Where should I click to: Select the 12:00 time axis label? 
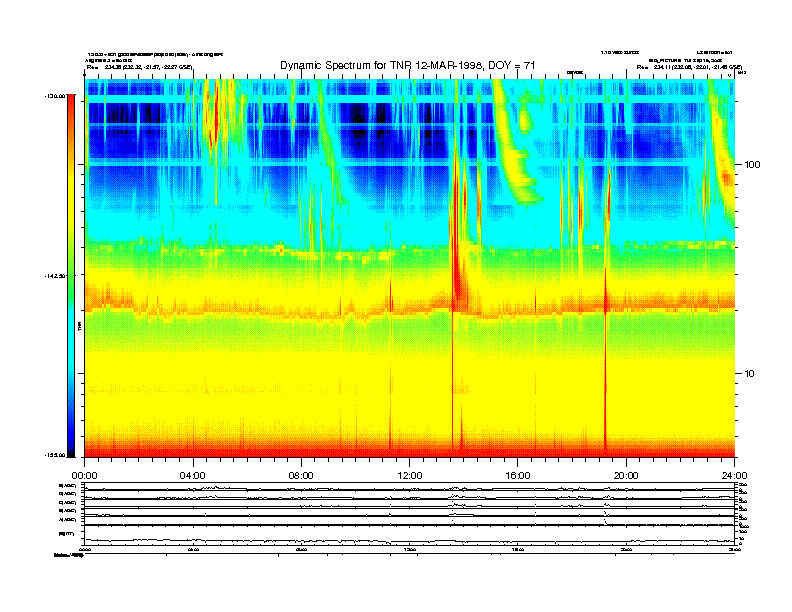410,476
